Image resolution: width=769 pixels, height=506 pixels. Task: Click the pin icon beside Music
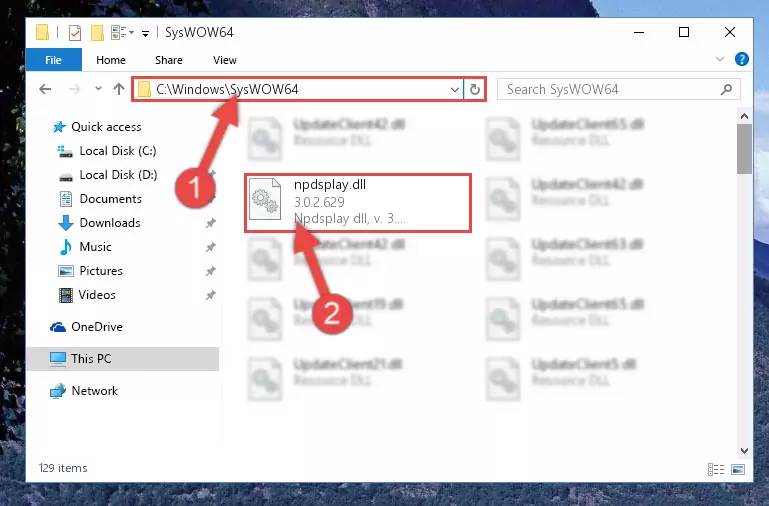210,247
